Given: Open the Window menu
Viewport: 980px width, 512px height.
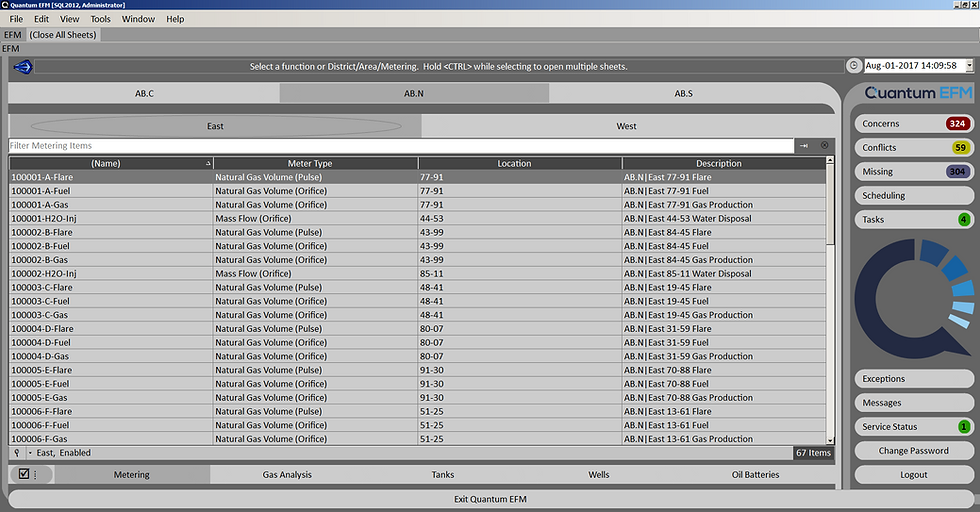Looking at the screenshot, I should (x=138, y=19).
